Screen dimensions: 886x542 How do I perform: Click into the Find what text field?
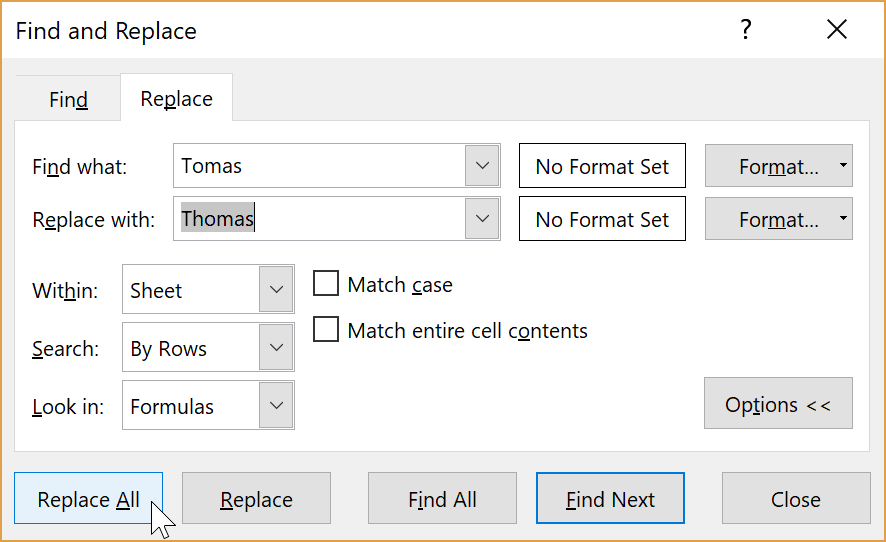coord(319,166)
